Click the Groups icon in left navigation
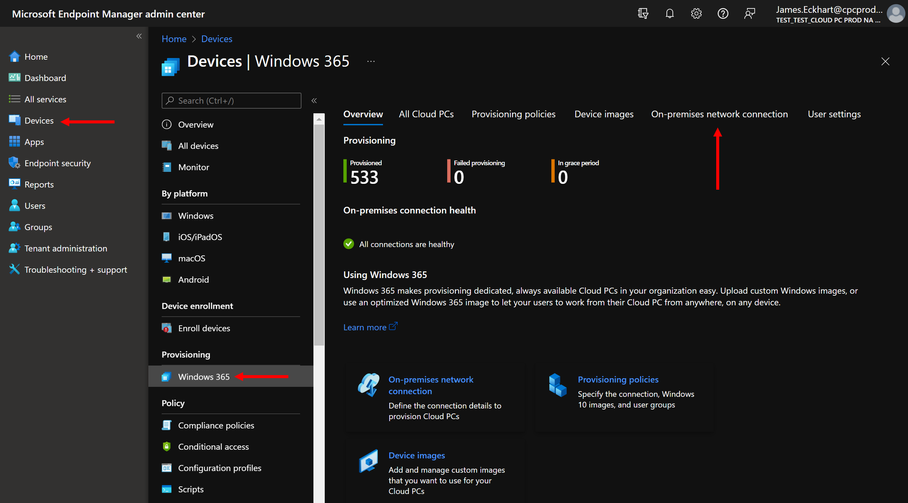Screen dimensions: 908x503 tap(14, 227)
